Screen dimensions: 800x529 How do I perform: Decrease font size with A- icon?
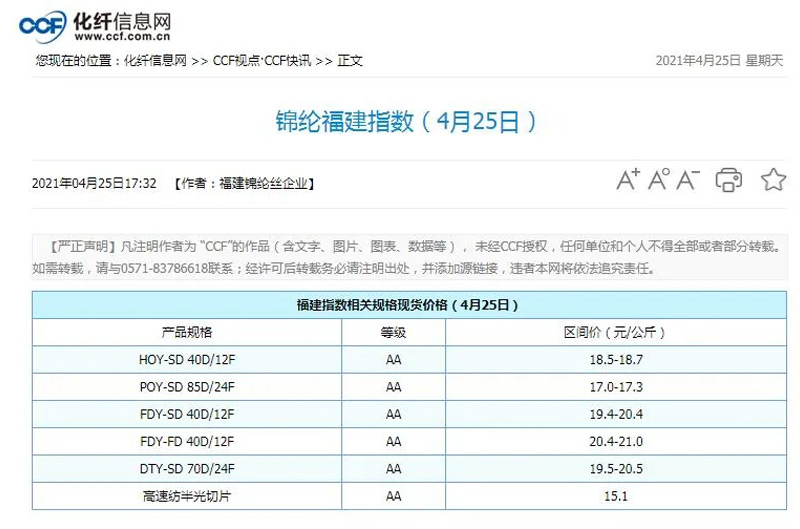click(688, 180)
